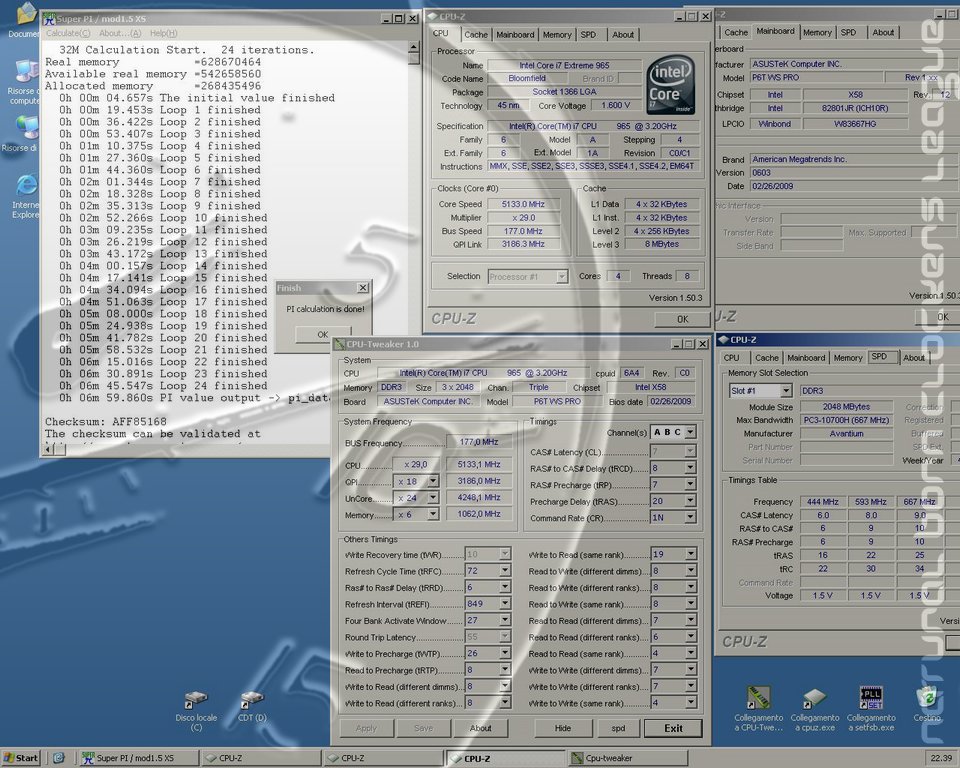Image resolution: width=960 pixels, height=768 pixels.
Task: Click the spd button in CPU-Tweaker
Action: click(x=618, y=728)
